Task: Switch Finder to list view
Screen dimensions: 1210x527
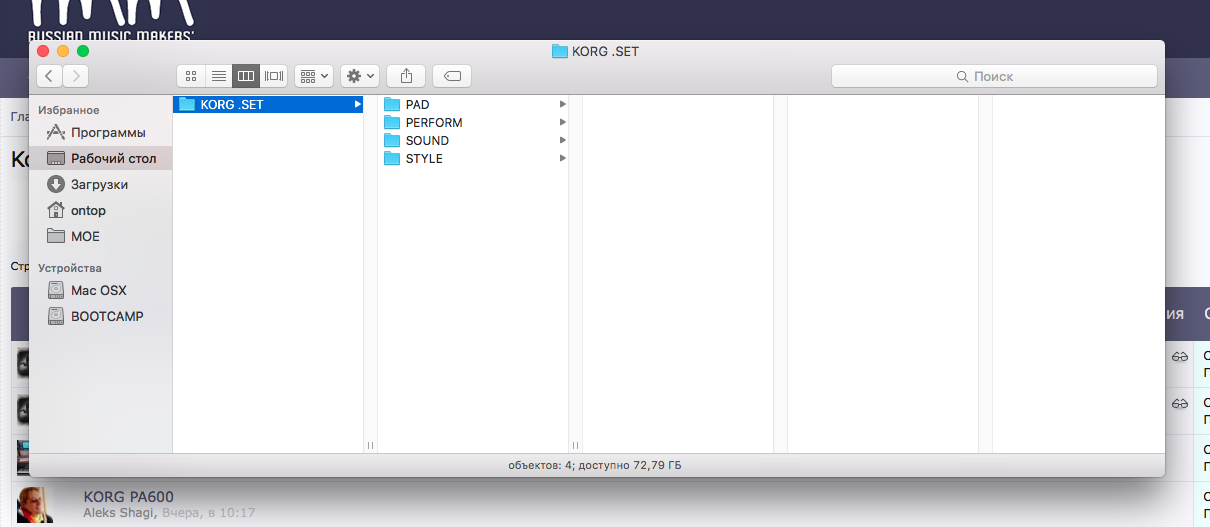Action: tap(218, 76)
